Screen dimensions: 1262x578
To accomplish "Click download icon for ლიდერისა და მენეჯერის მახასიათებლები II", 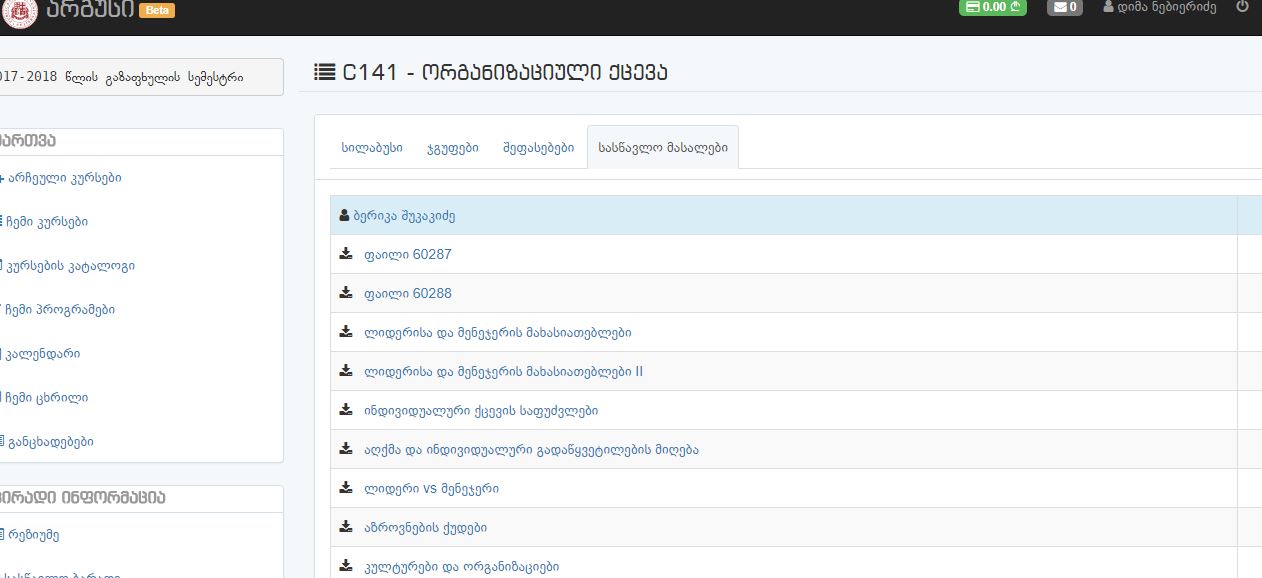I will pos(346,371).
